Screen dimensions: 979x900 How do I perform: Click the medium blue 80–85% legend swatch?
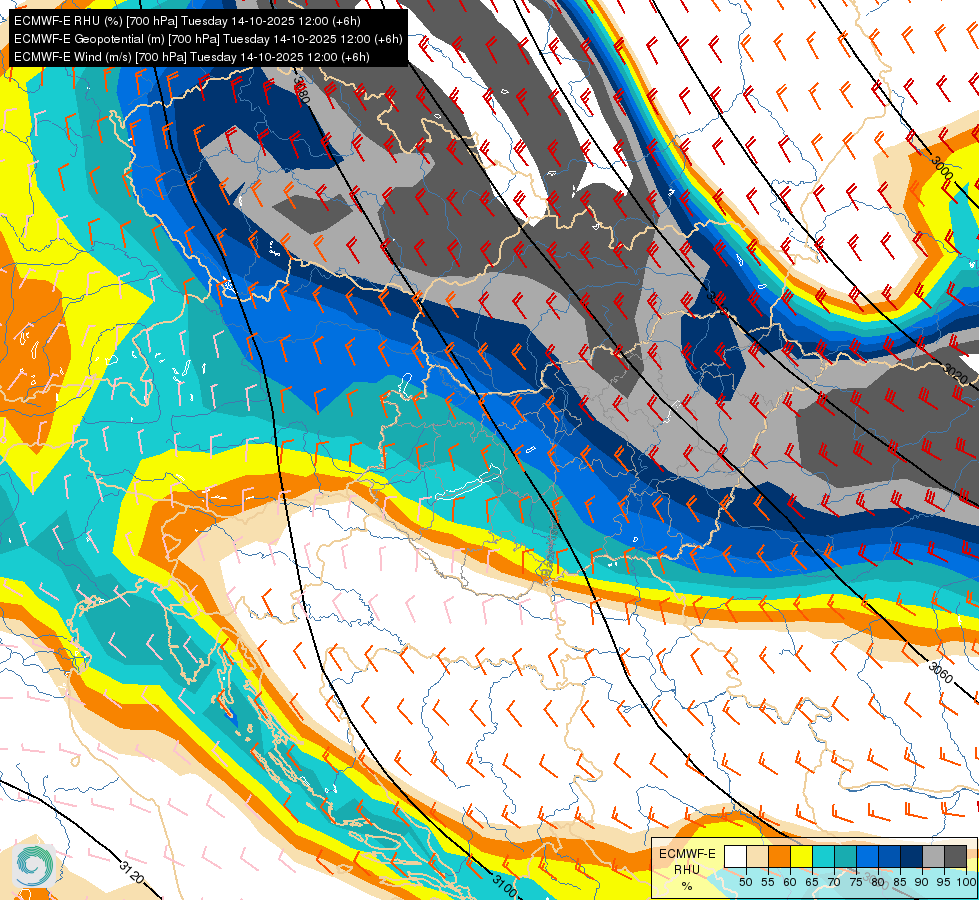click(x=889, y=856)
